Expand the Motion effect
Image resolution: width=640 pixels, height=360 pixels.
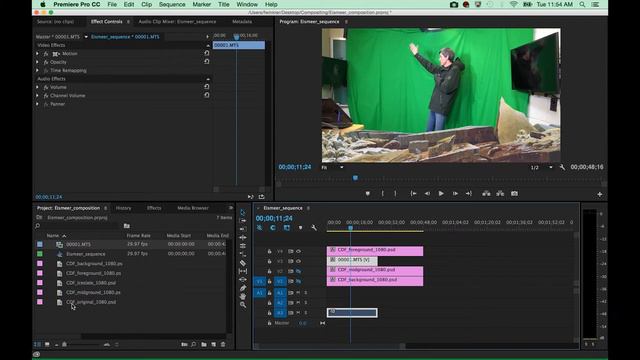coord(37,53)
